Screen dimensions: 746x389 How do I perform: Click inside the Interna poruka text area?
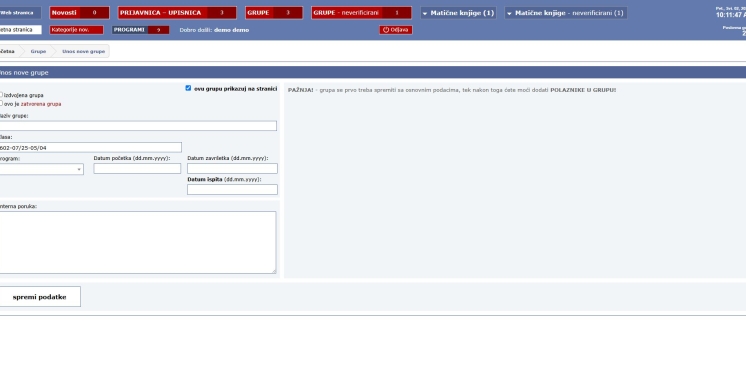tap(137, 242)
